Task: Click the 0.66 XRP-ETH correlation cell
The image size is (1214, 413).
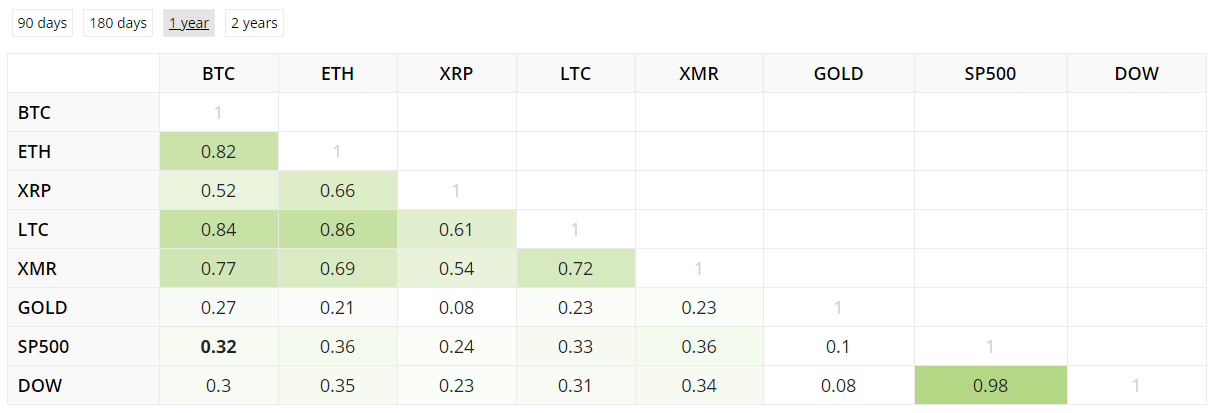Action: tap(337, 190)
